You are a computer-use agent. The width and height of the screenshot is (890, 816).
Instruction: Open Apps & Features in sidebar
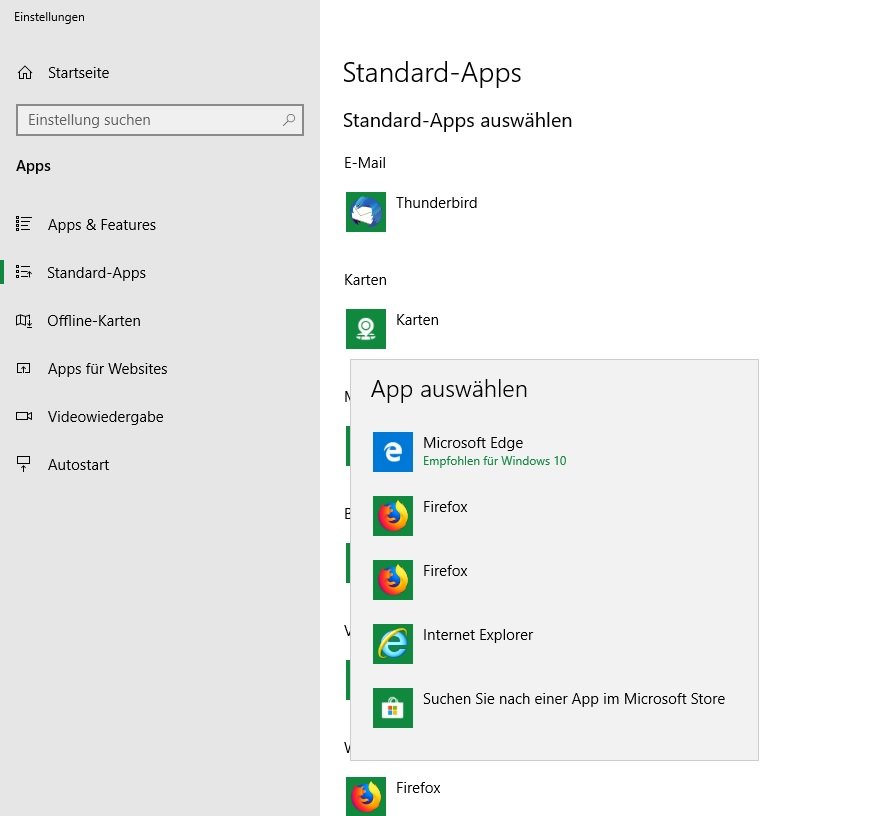click(101, 225)
